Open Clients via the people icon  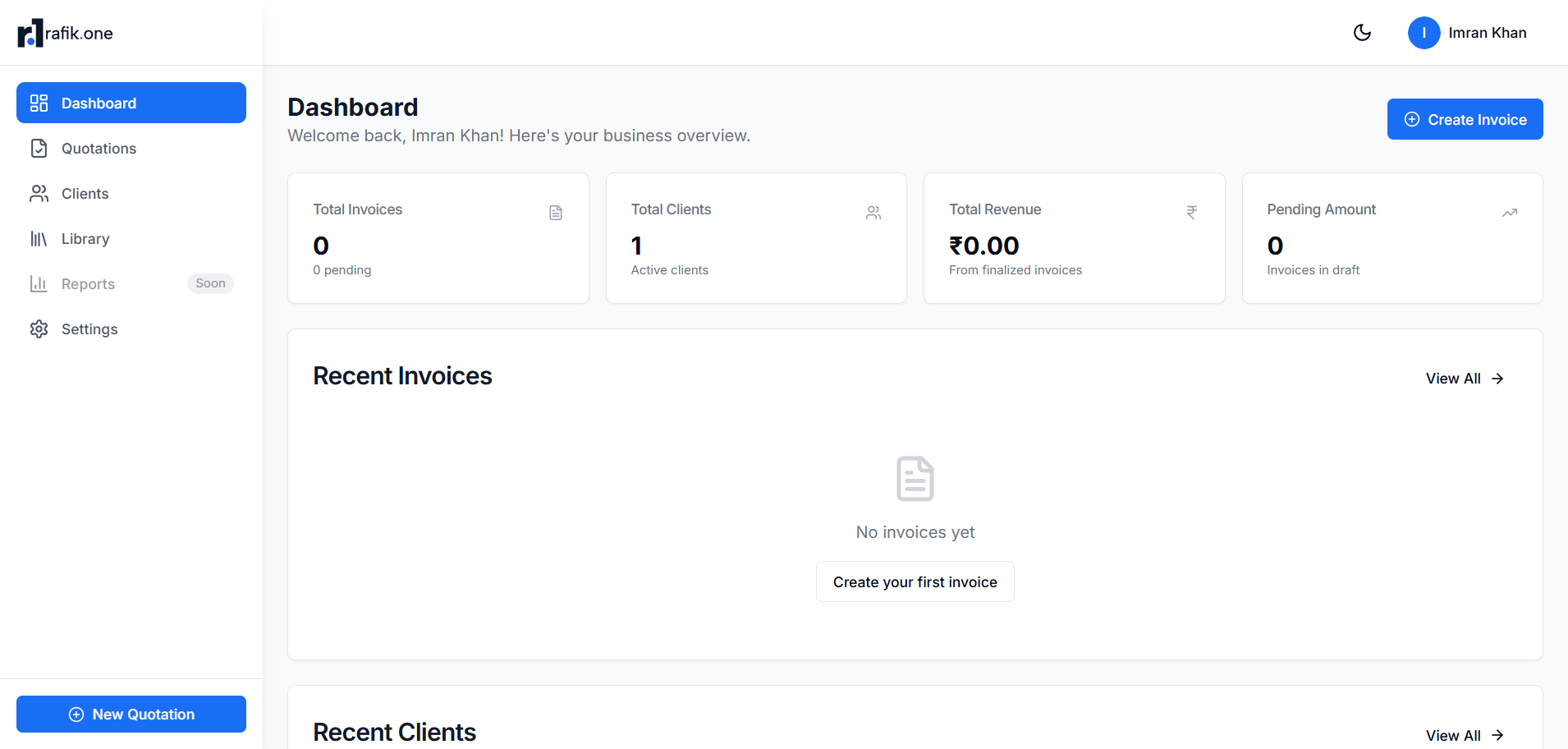[x=39, y=193]
